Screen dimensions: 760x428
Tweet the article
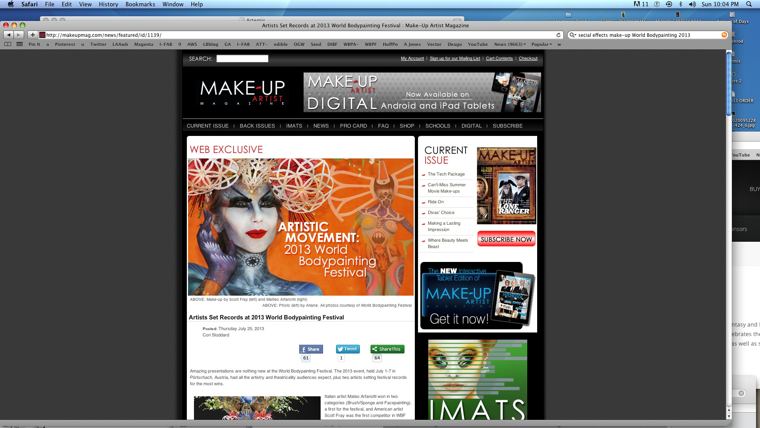click(348, 349)
